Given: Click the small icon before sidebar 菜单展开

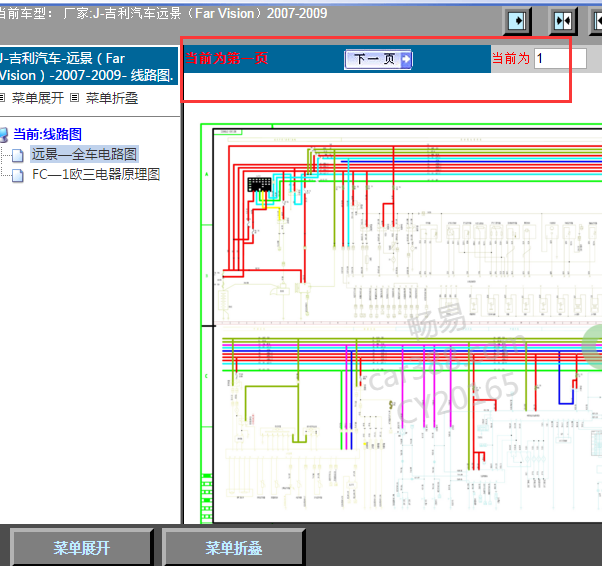Looking at the screenshot, I should click(x=2, y=98).
